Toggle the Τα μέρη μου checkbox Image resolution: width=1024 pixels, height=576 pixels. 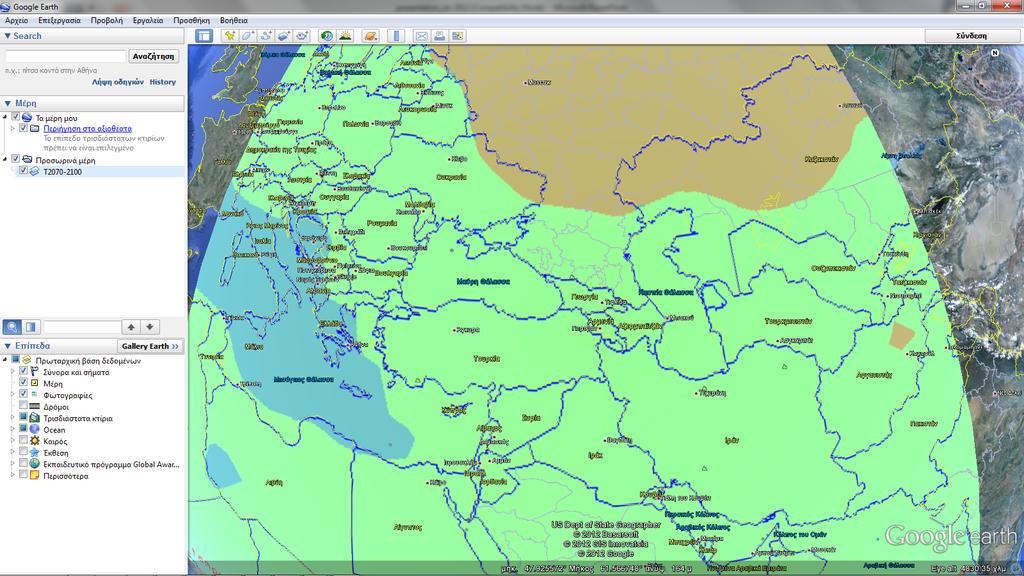tap(16, 118)
